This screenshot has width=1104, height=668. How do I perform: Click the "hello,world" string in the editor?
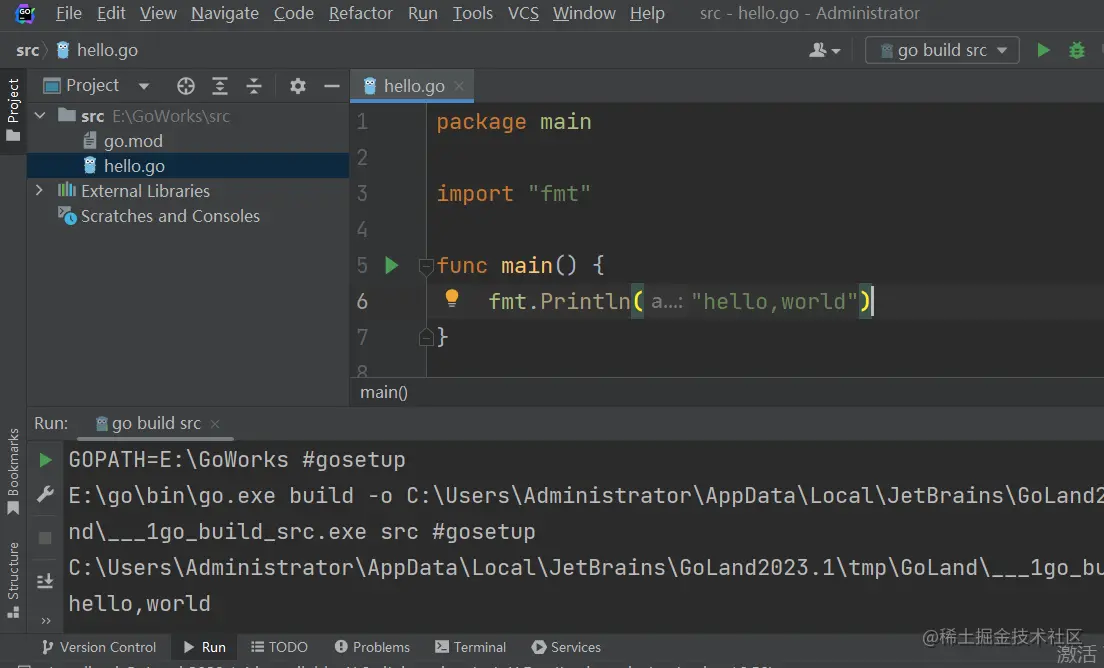(774, 301)
